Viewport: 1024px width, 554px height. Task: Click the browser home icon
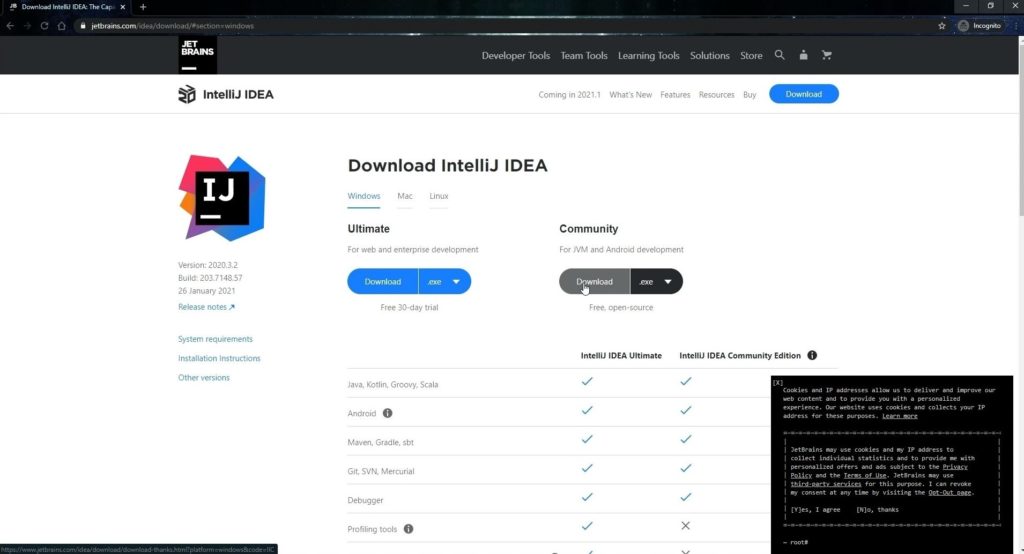pyautogui.click(x=61, y=25)
